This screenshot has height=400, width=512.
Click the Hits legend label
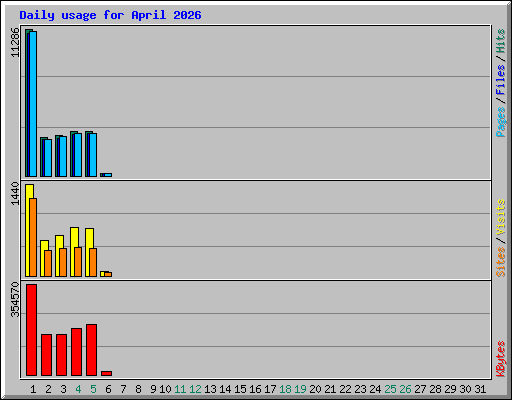click(x=500, y=41)
